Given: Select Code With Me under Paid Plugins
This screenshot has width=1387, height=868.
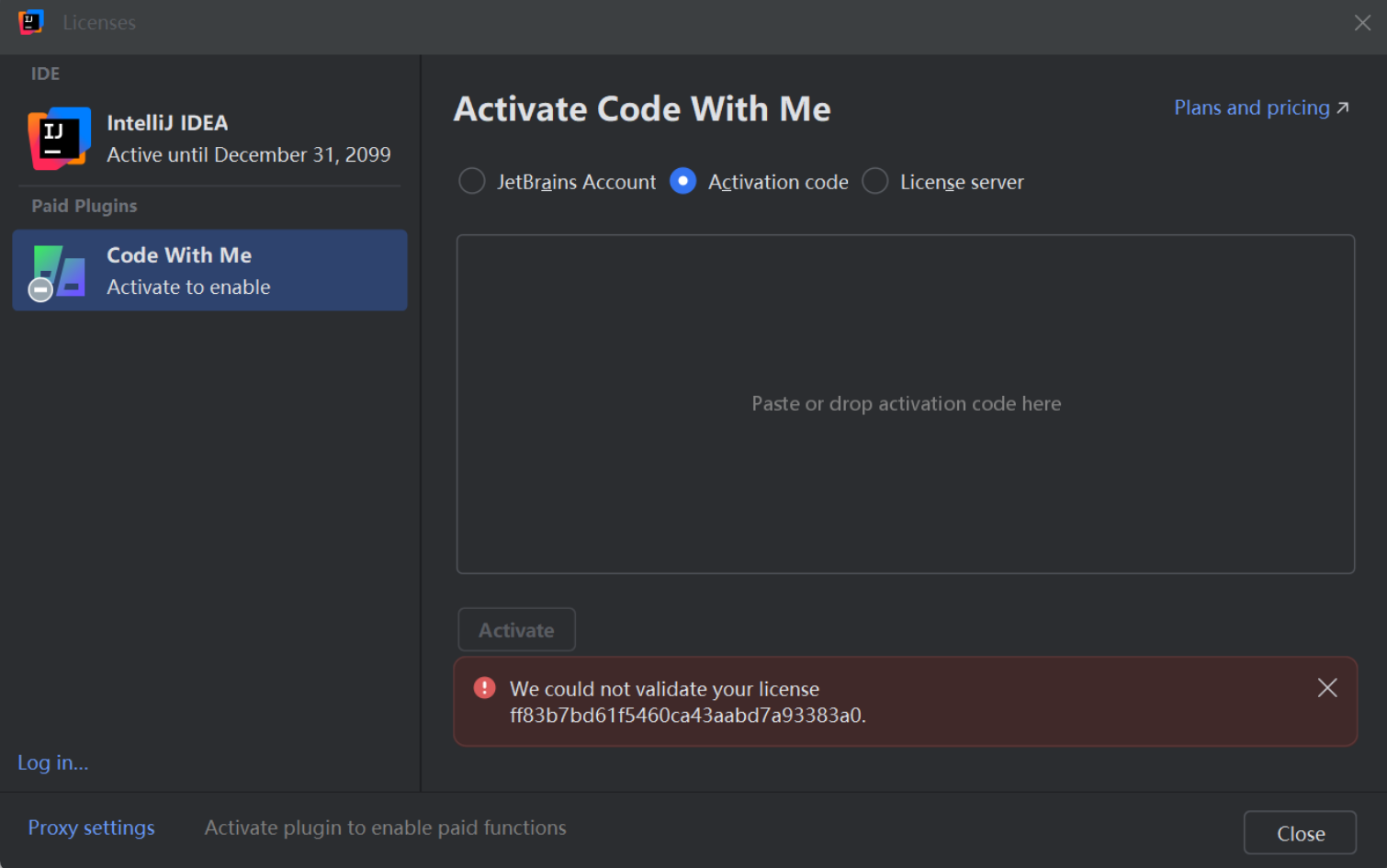Looking at the screenshot, I should tap(209, 270).
